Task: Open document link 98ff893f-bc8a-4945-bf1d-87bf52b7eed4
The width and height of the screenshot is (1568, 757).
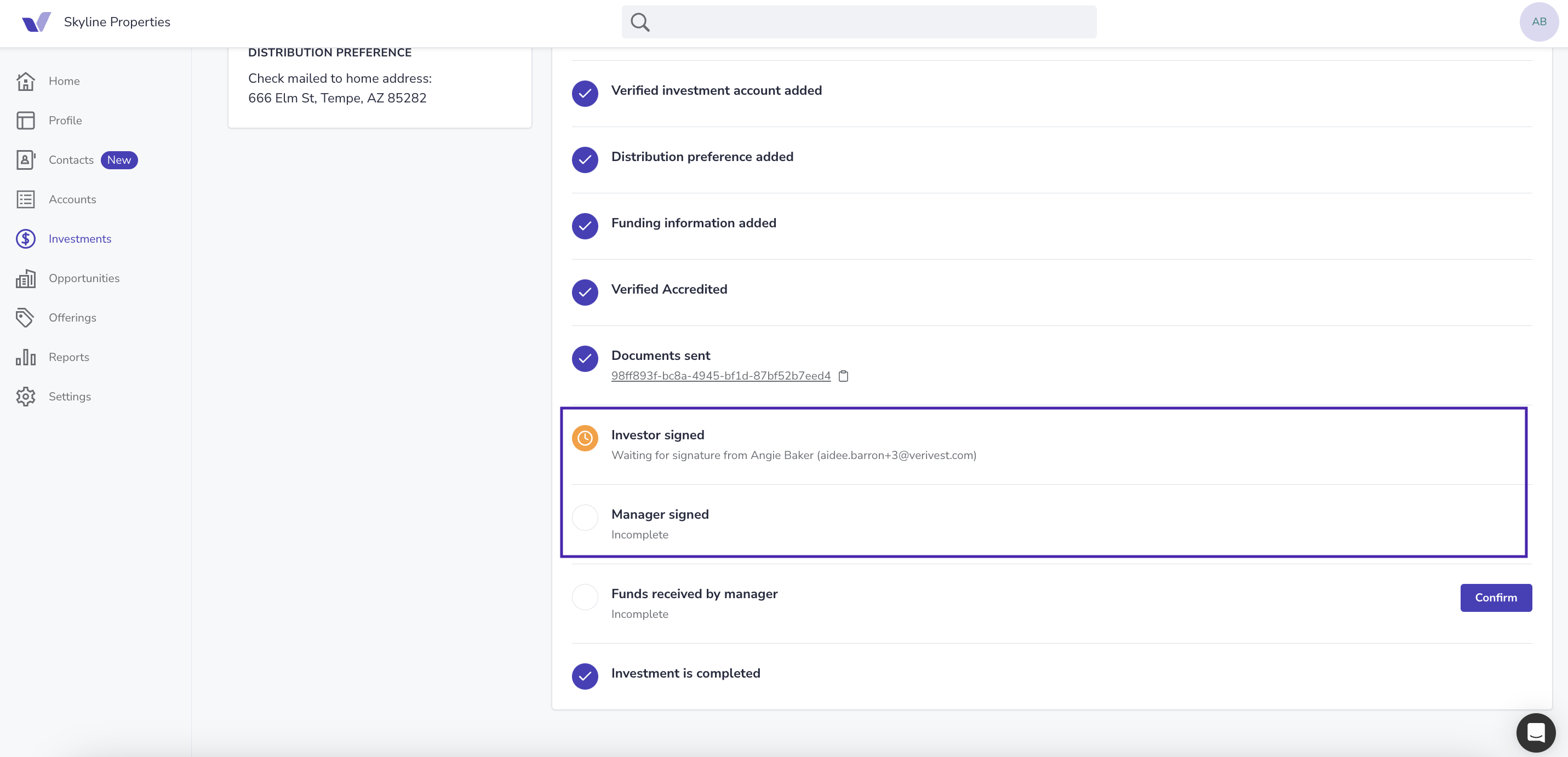Action: tap(720, 376)
